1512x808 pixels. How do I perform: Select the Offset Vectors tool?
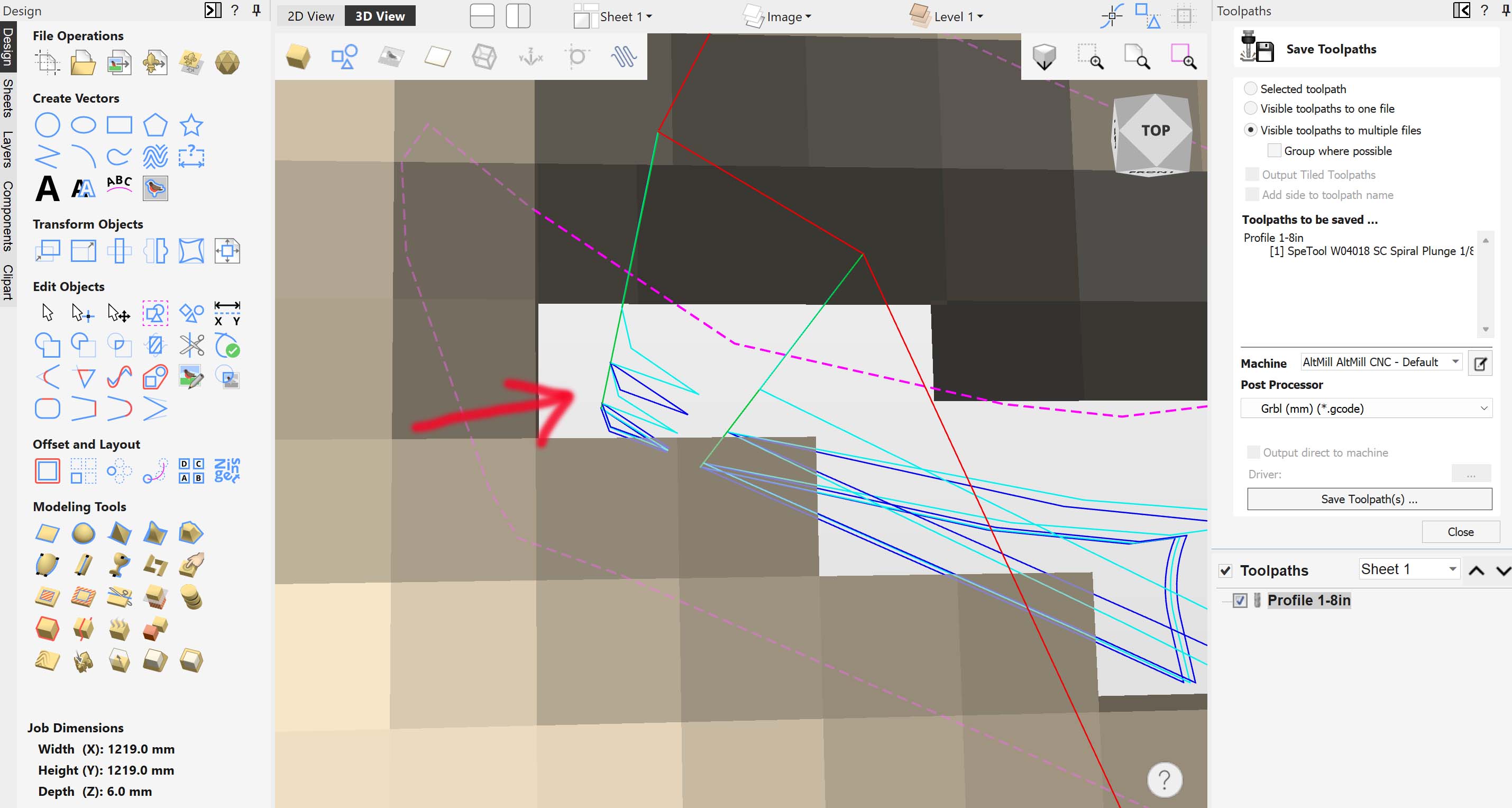[x=47, y=470]
